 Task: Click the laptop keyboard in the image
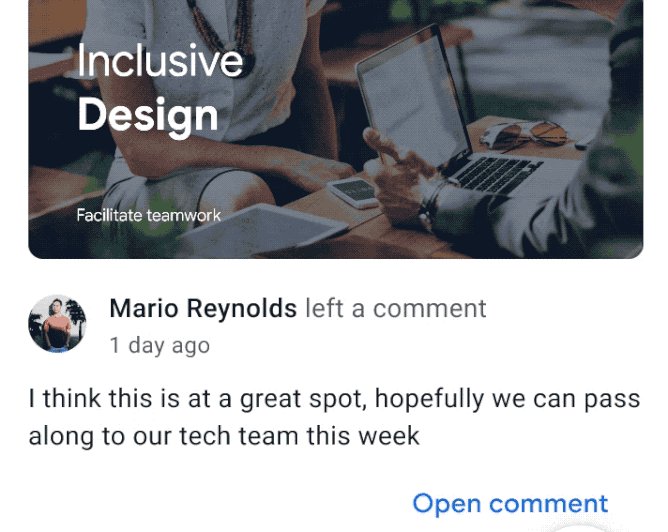coord(497,172)
